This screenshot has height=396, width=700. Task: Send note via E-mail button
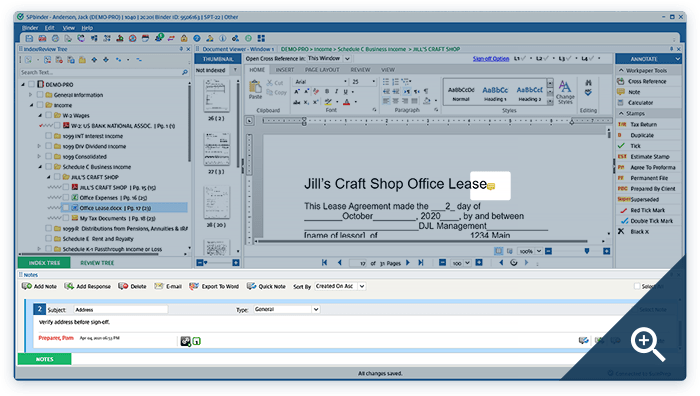[x=168, y=286]
